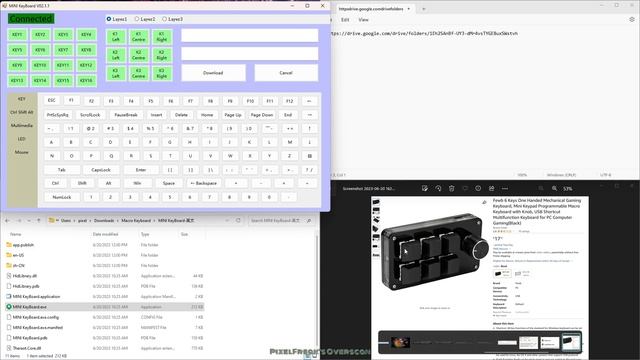The image size is (640, 360).
Task: Open the see-more ellipsis menu in Photos
Action: (x=505, y=188)
